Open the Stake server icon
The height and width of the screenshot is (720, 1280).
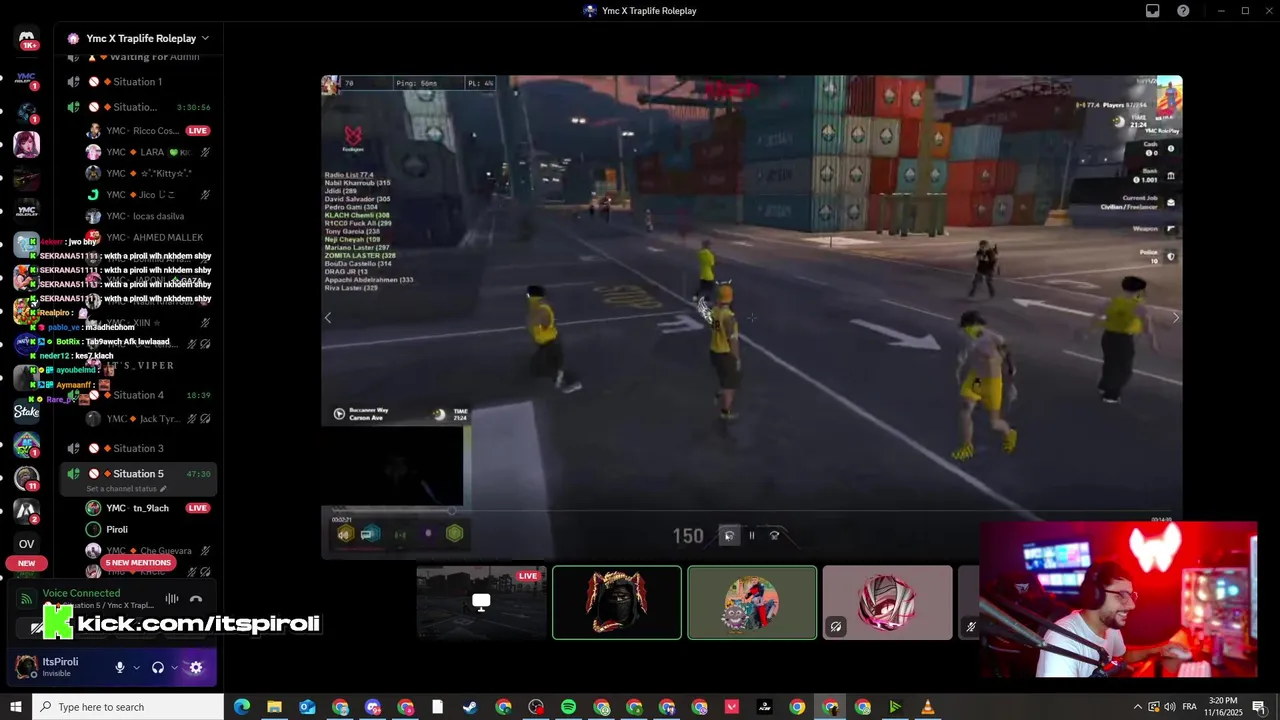27,411
